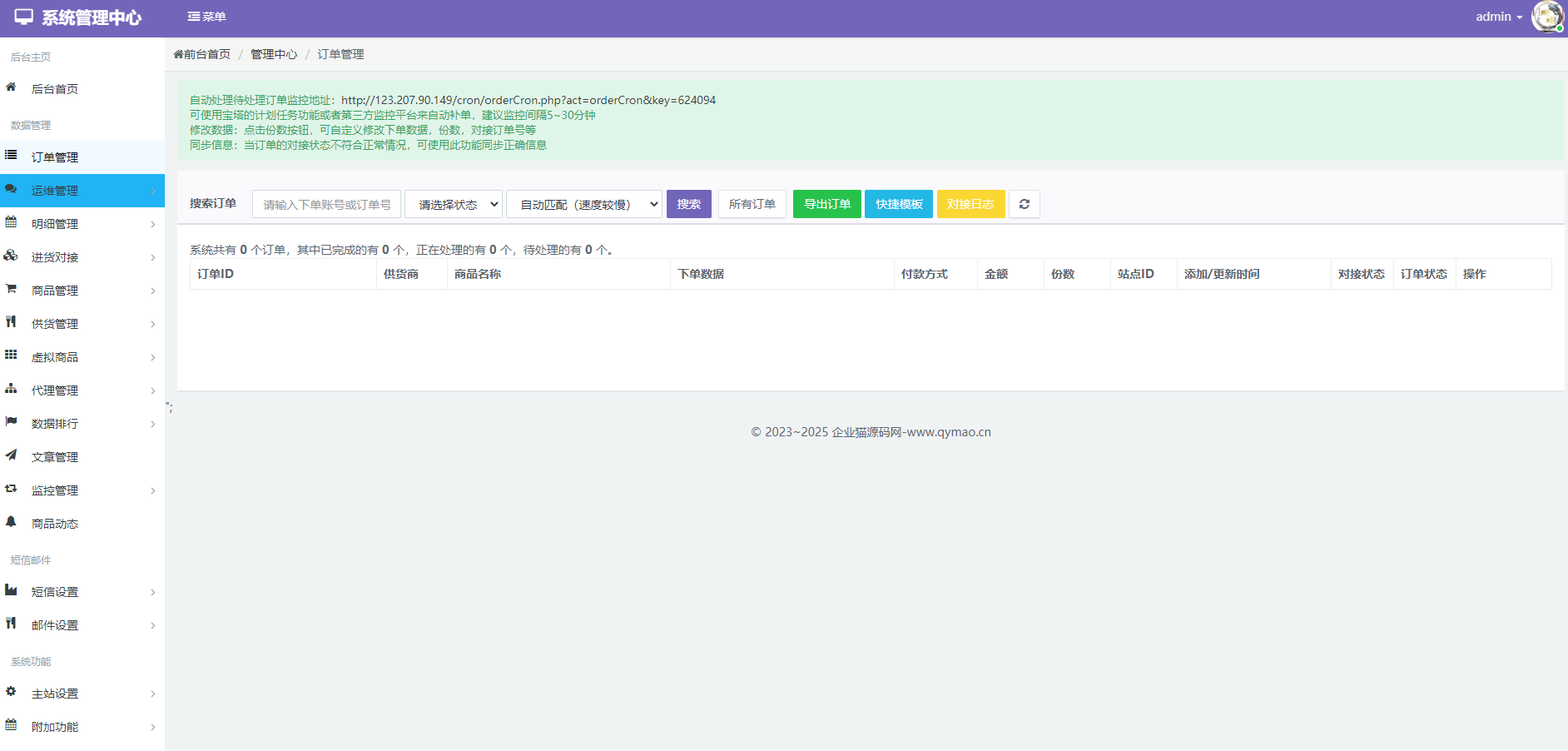Expand the 运维管理 sidebar menu
Viewport: 1568px width, 751px height.
(x=82, y=191)
